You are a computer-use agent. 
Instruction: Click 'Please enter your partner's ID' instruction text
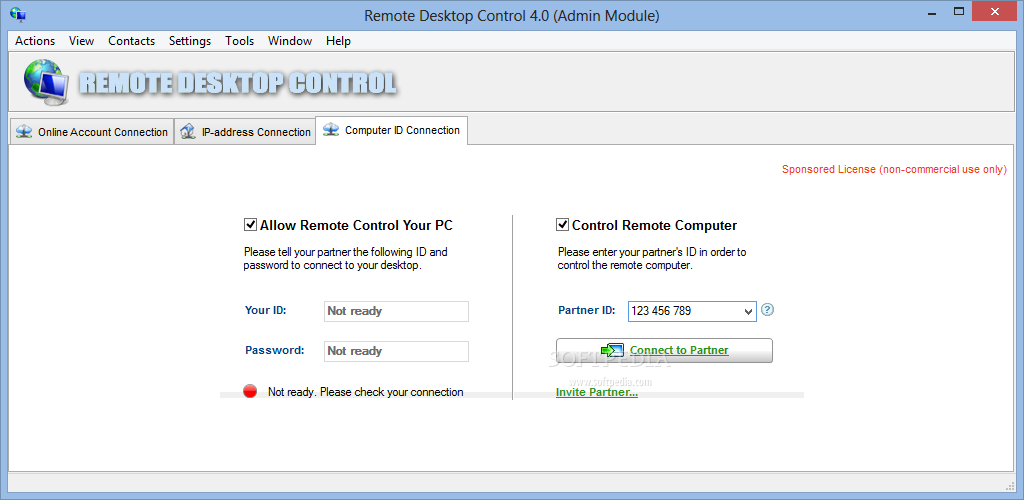[652, 258]
